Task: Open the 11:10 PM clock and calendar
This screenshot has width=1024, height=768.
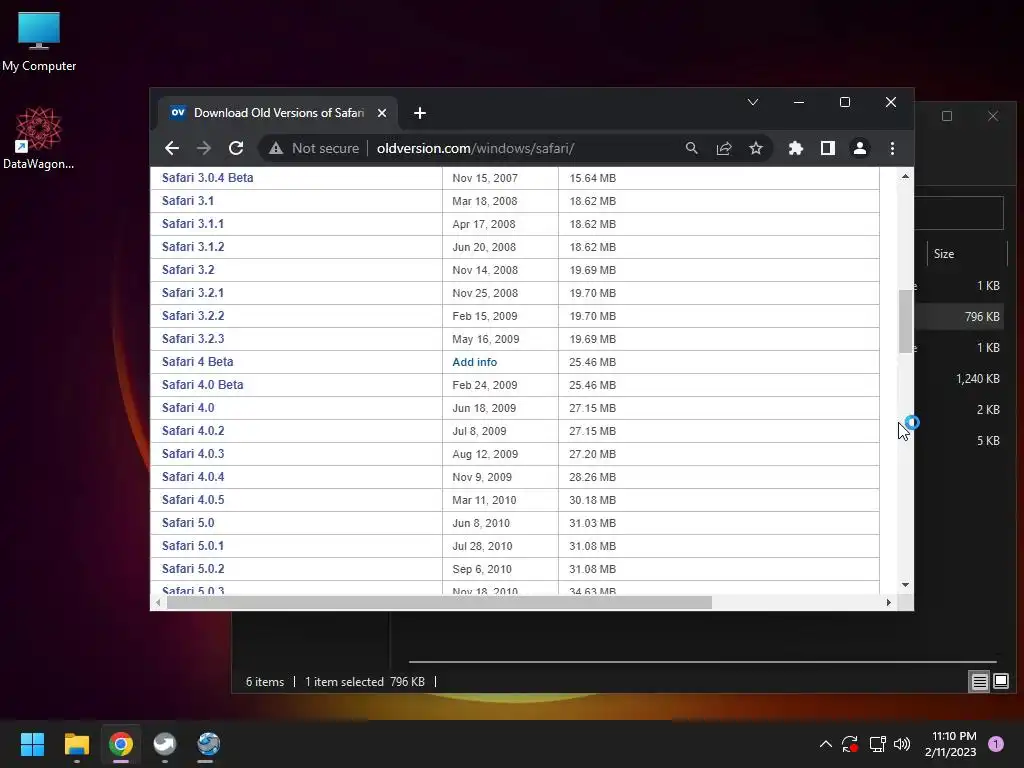Action: [x=951, y=744]
